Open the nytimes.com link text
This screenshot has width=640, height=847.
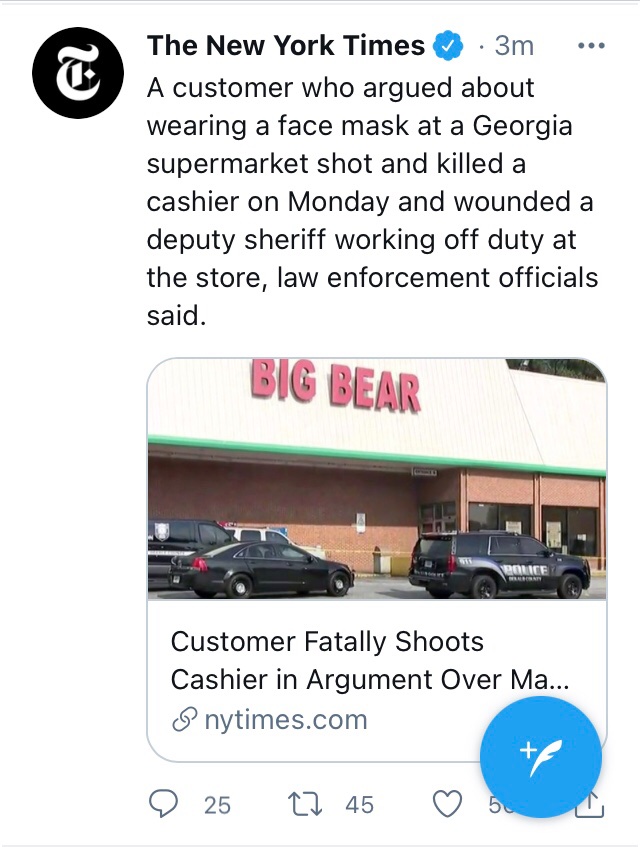(x=285, y=720)
